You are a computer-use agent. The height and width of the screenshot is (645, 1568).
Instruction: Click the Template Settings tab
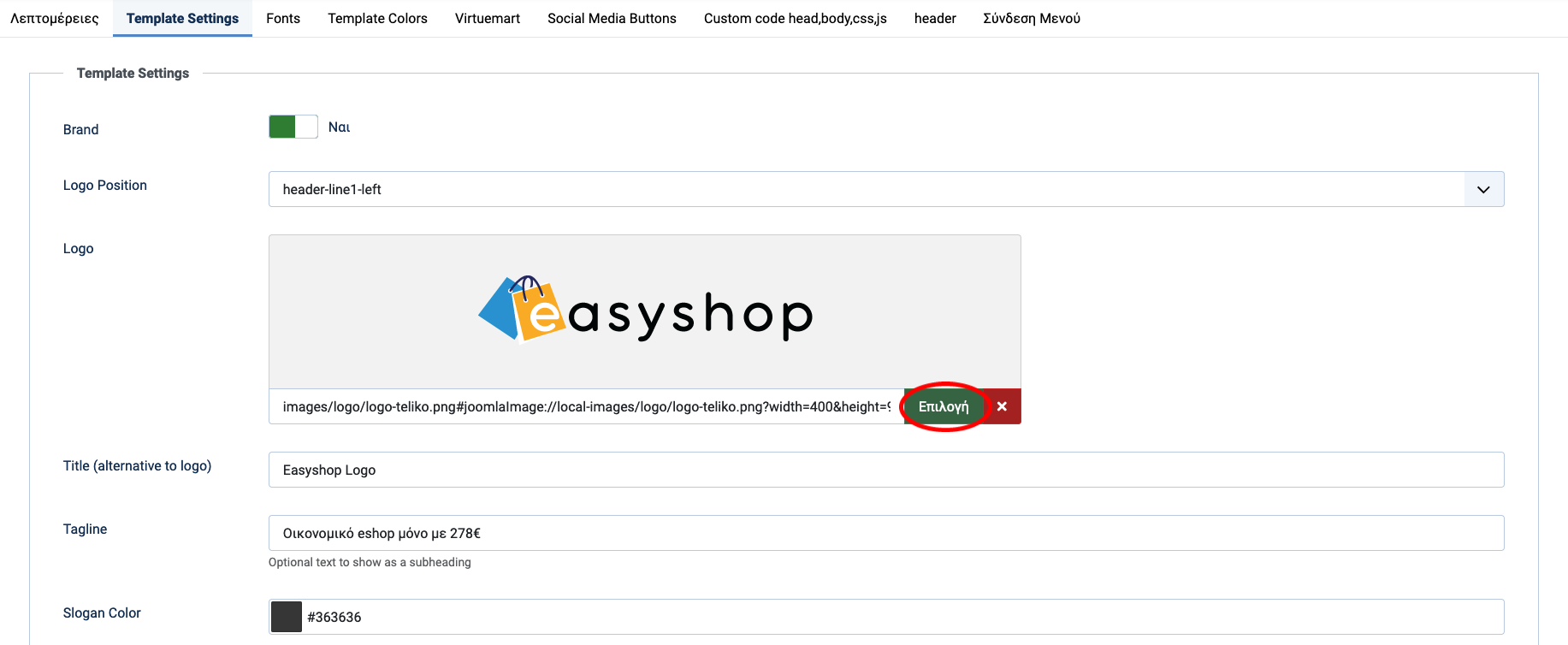(x=182, y=18)
